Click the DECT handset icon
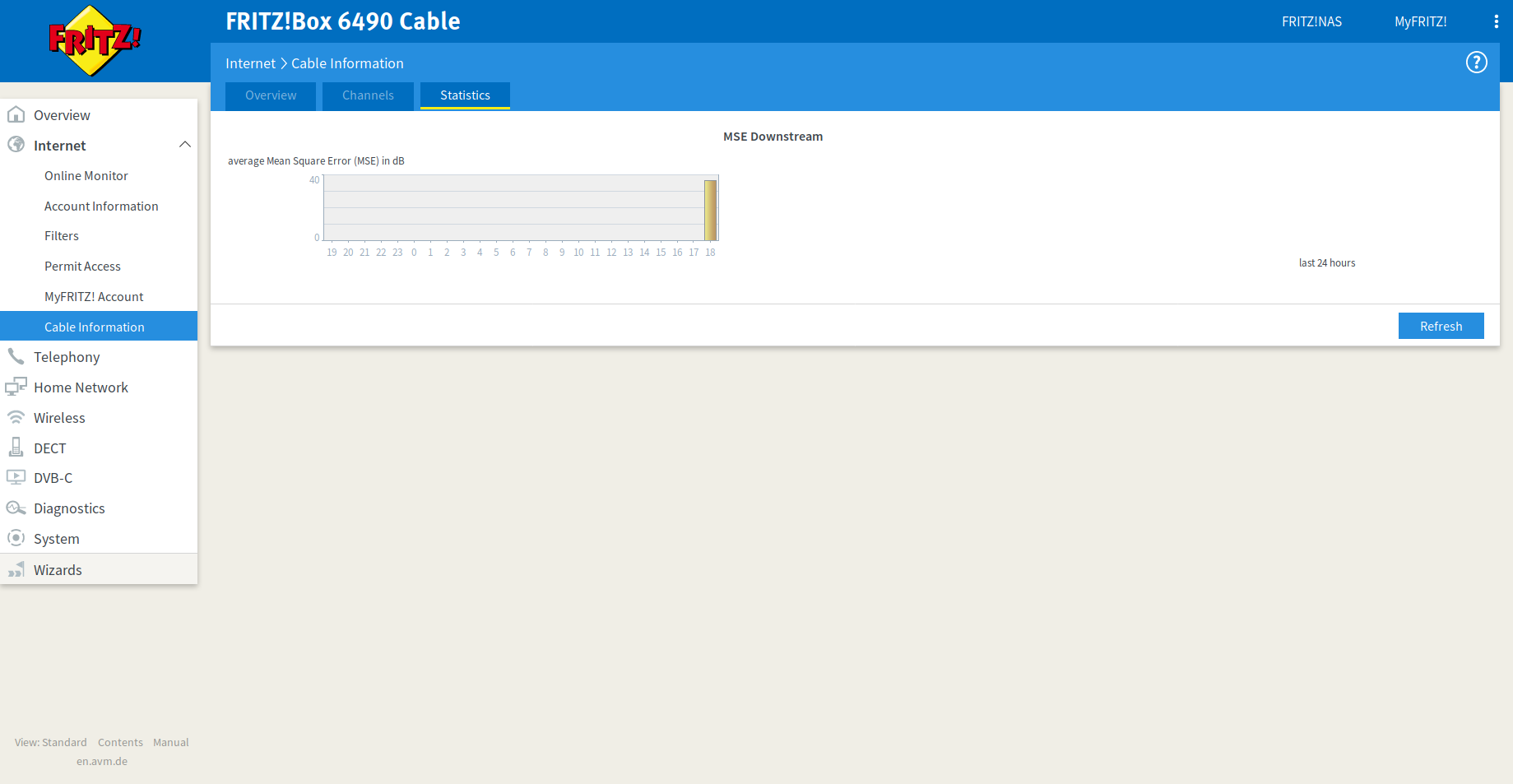This screenshot has height=784, width=1513. pos(16,448)
